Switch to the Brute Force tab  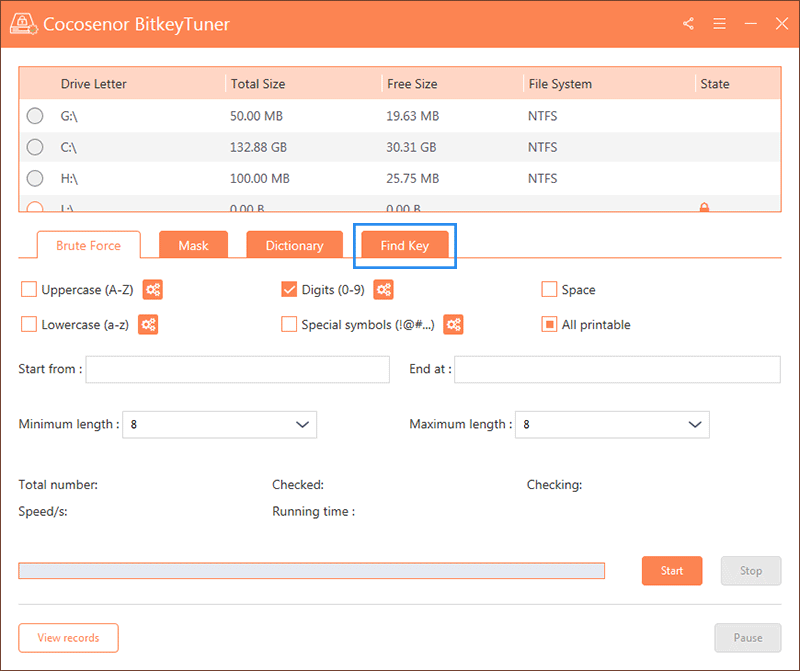(x=88, y=245)
